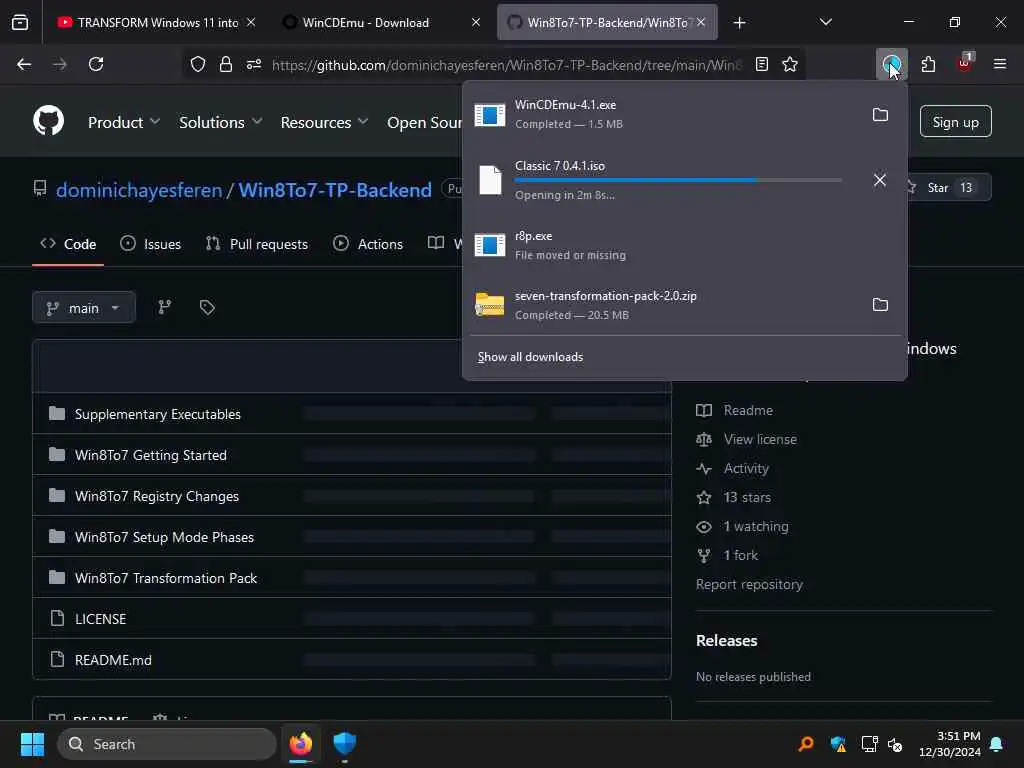Open the Code tab
The image size is (1024, 768).
[x=68, y=244]
